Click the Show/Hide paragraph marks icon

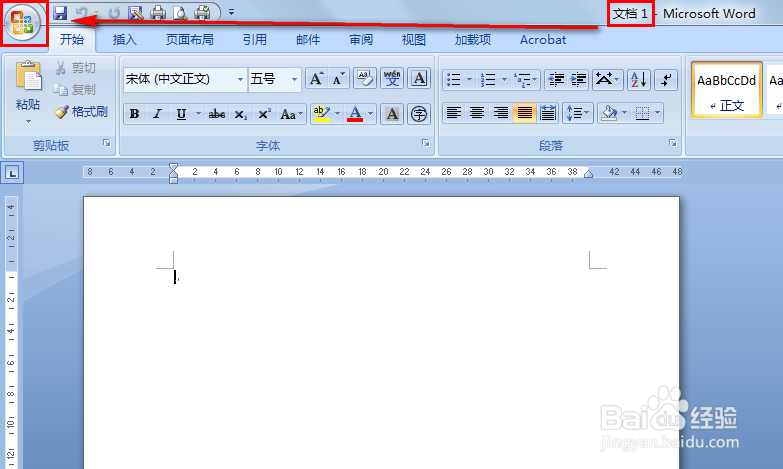point(666,79)
